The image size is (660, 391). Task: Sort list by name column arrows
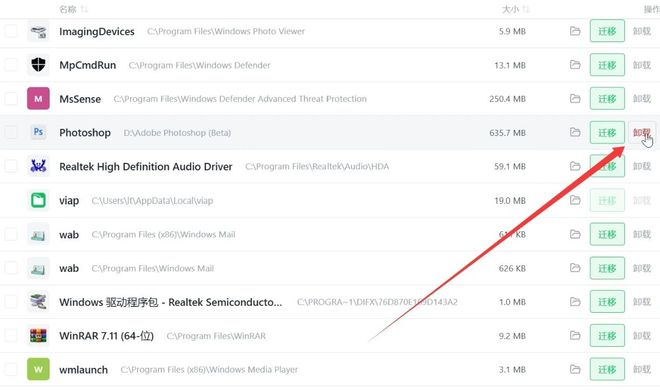84,9
